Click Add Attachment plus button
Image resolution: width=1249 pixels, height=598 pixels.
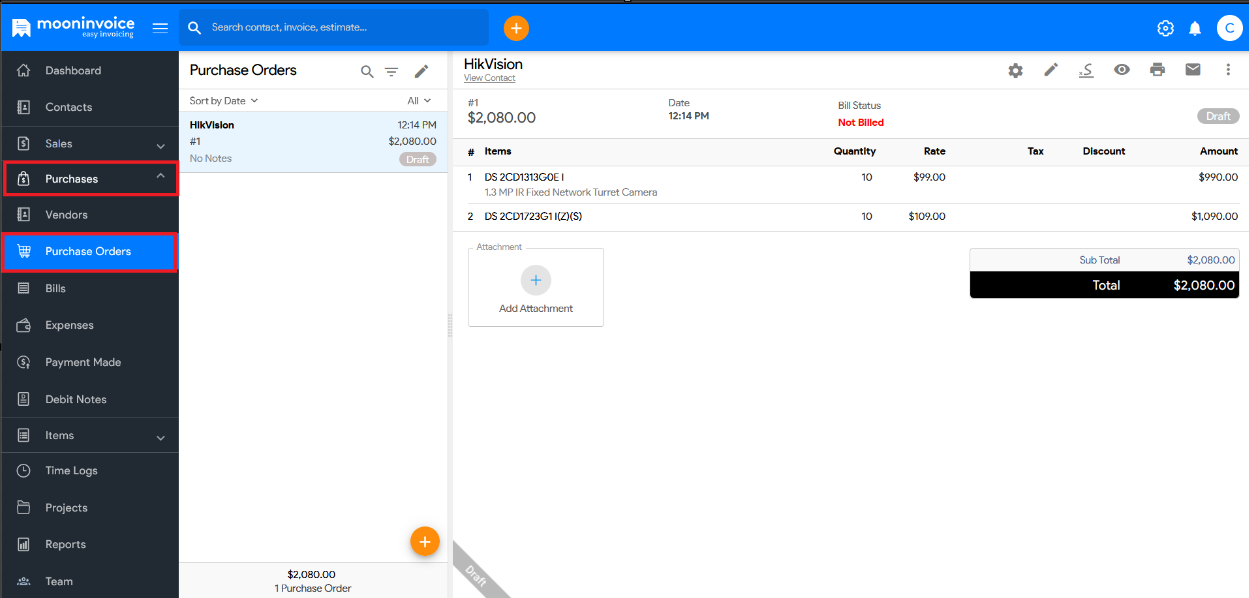(536, 280)
